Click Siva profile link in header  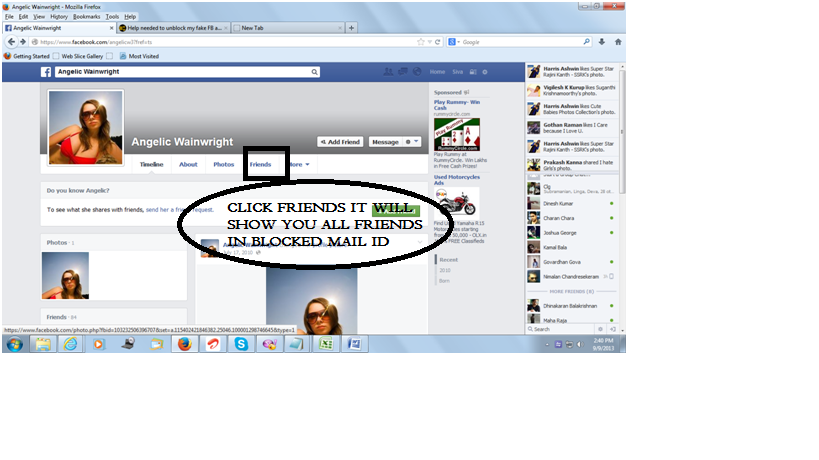point(458,72)
